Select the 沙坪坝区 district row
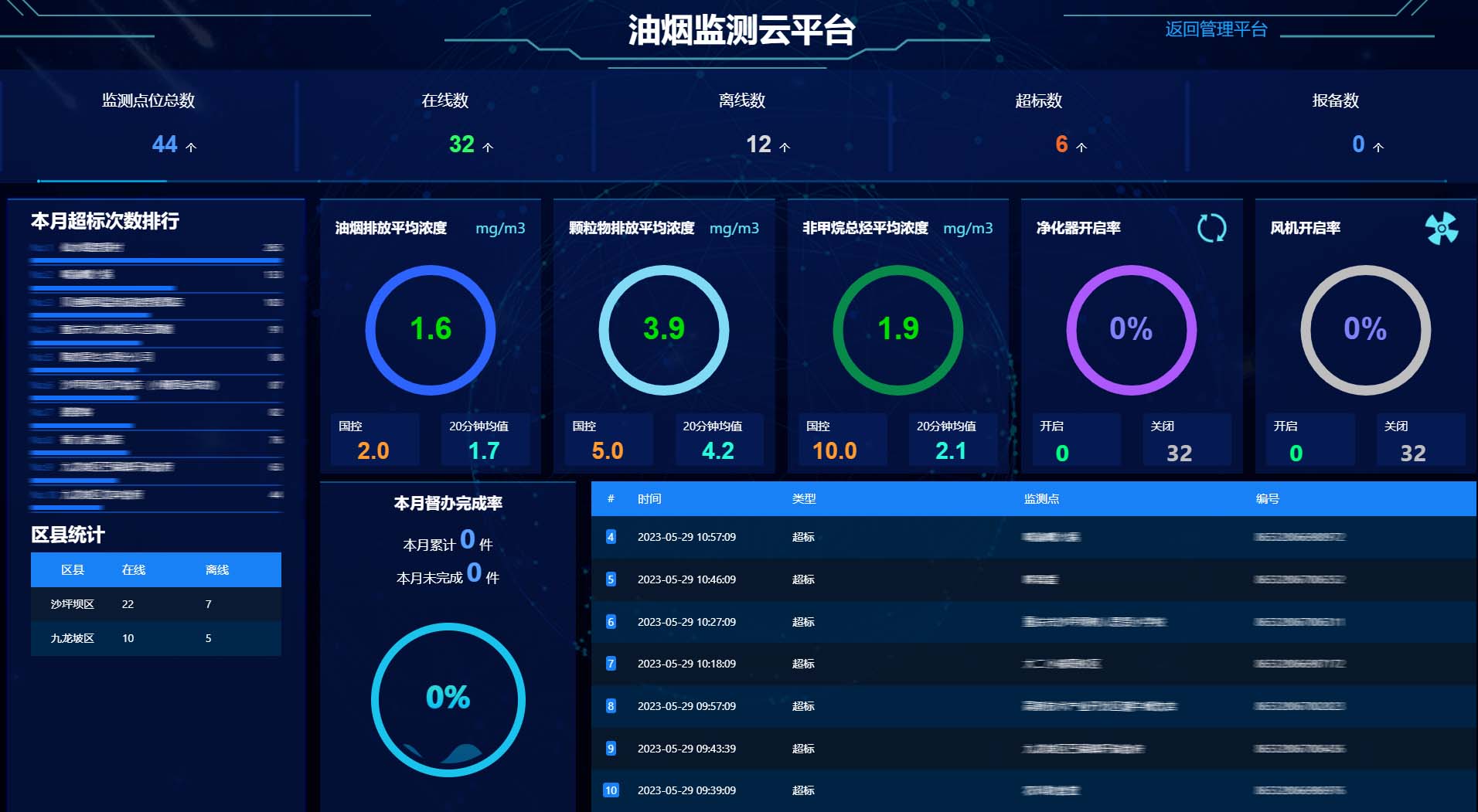The width and height of the screenshot is (1478, 812). pos(155,604)
